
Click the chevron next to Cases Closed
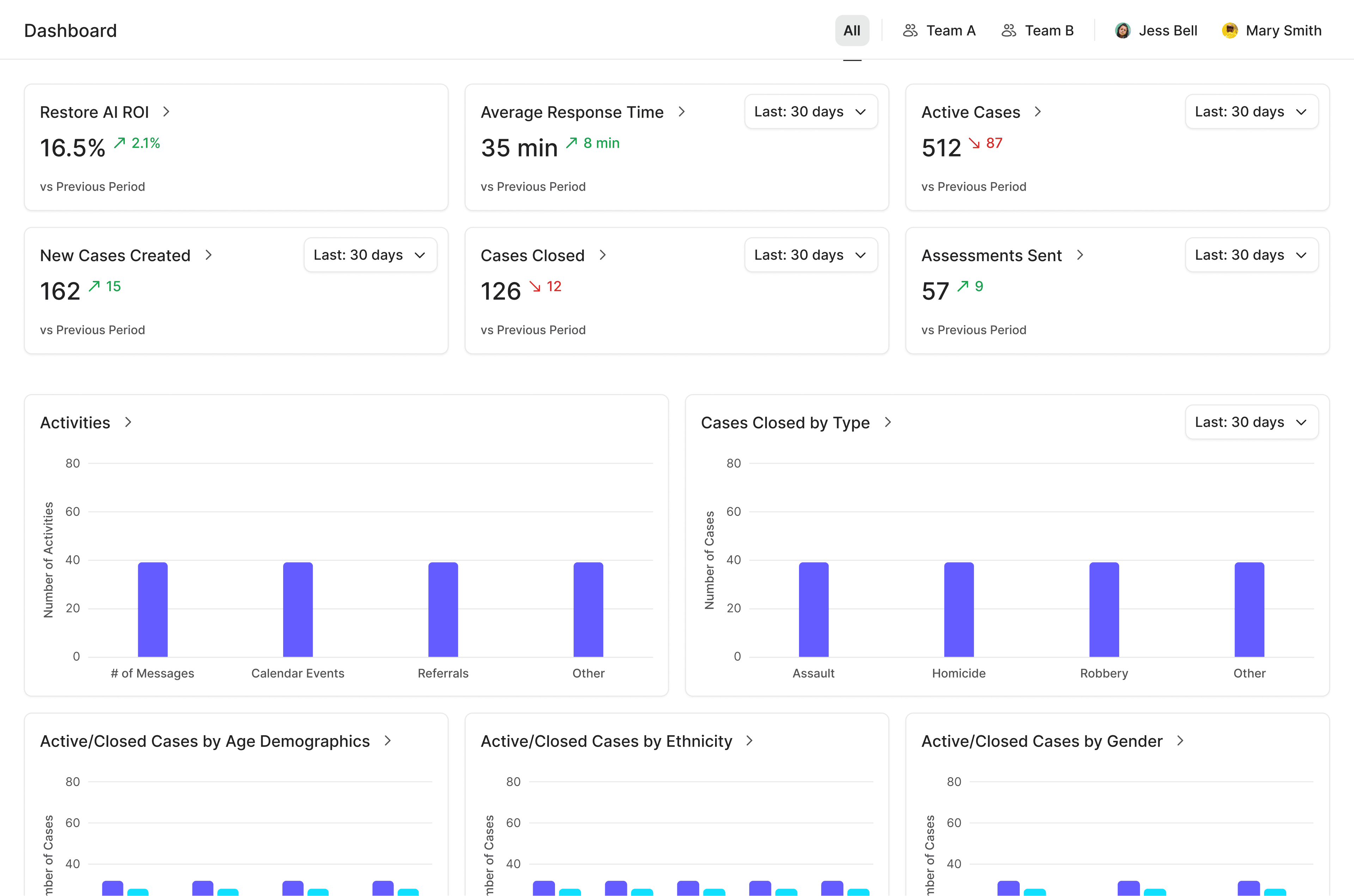[602, 256]
